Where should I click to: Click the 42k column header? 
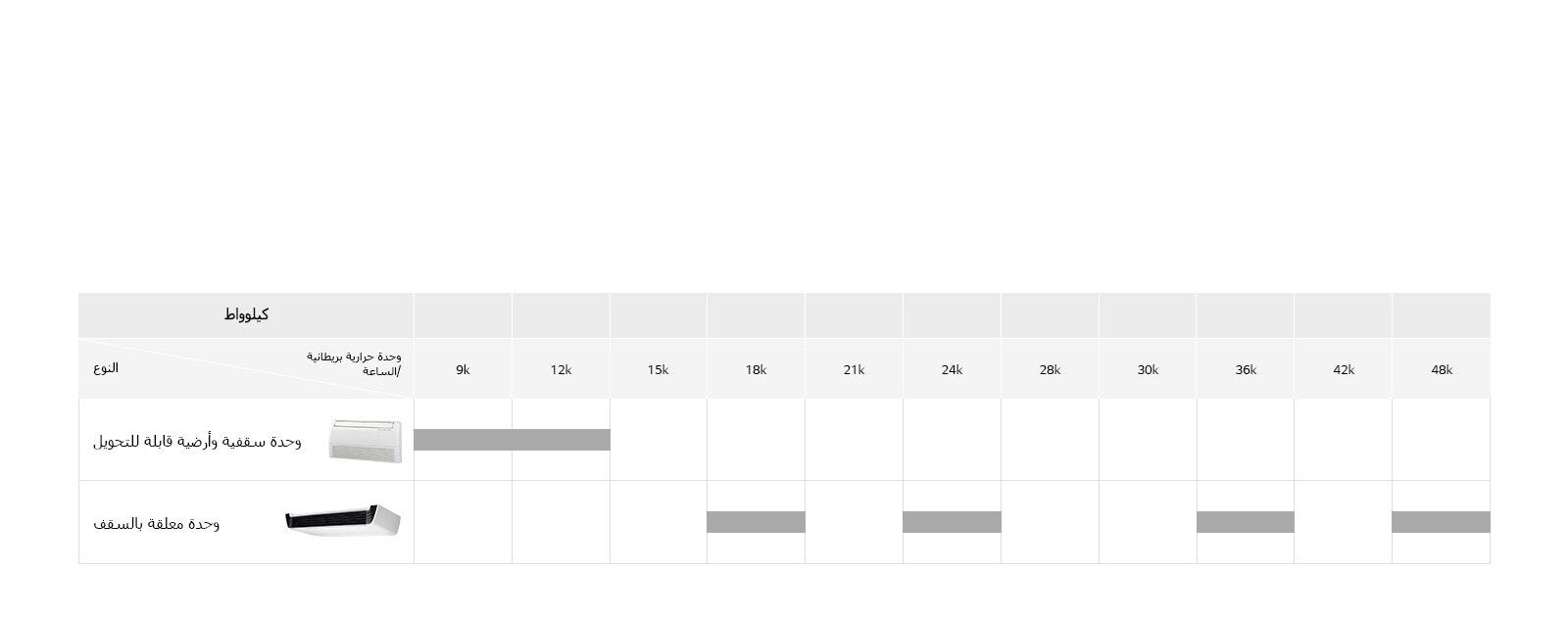[1344, 369]
